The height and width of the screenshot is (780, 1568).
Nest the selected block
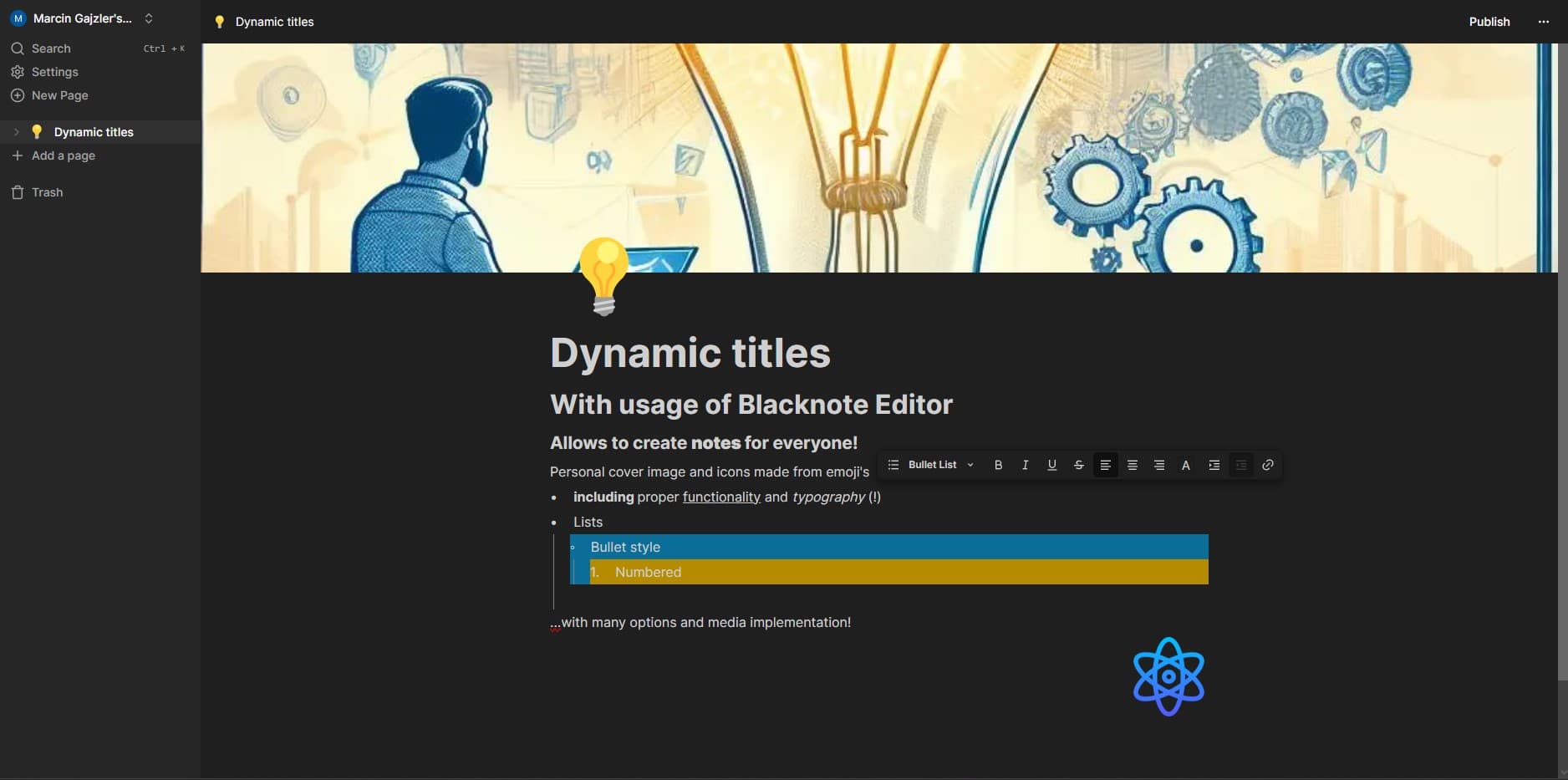1214,465
